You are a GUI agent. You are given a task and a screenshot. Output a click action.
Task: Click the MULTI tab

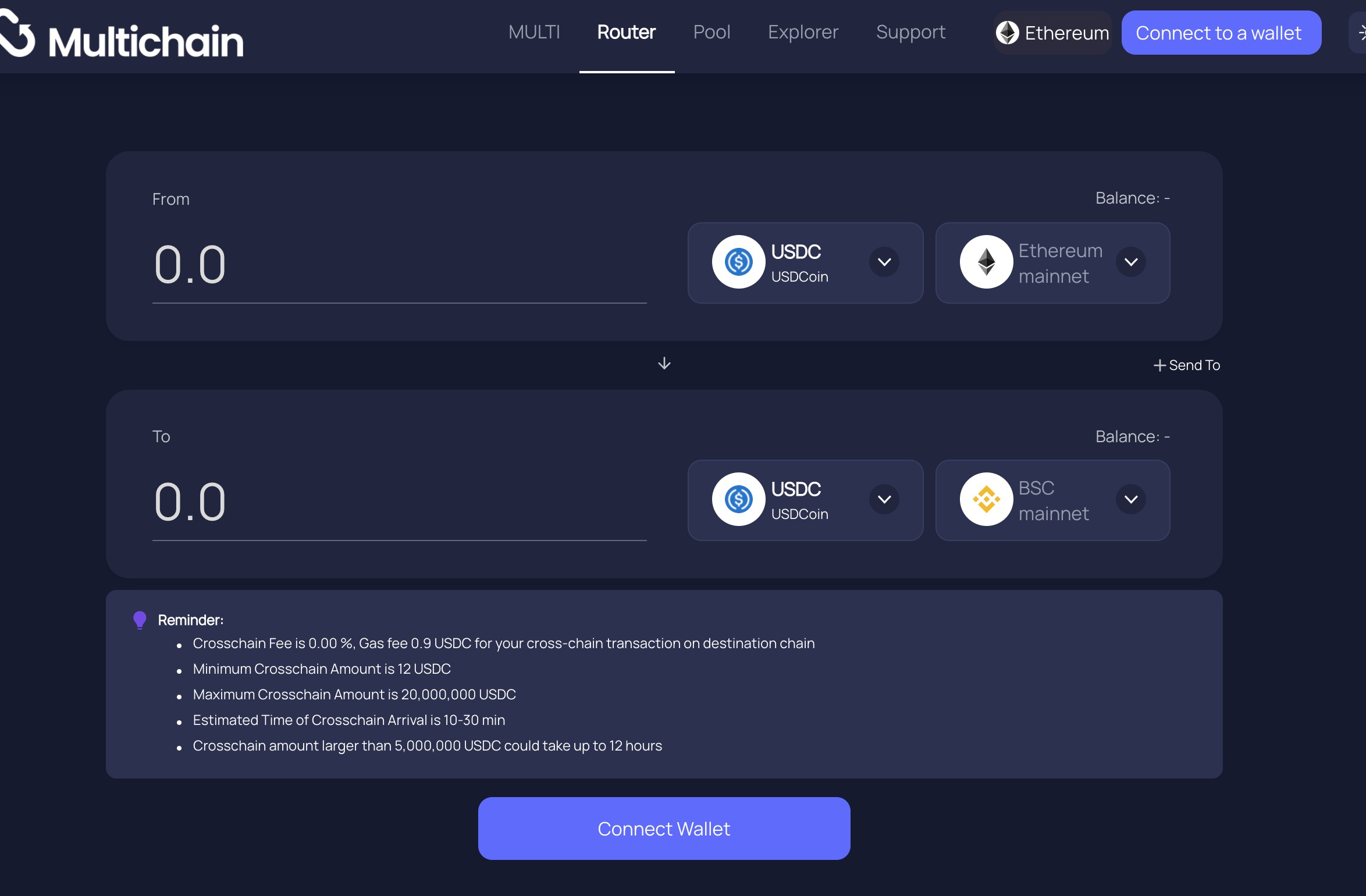[x=535, y=32]
